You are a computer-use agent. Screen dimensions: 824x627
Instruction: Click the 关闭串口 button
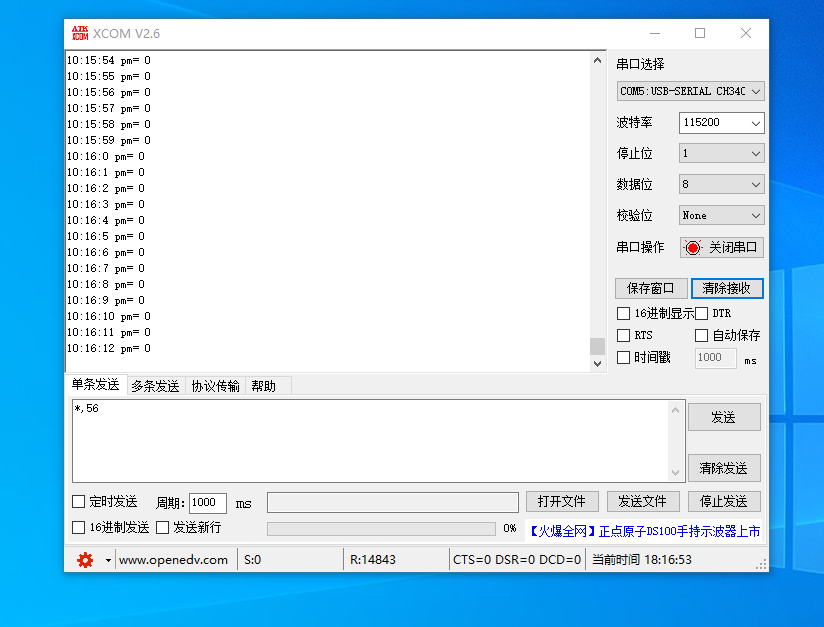[722, 248]
